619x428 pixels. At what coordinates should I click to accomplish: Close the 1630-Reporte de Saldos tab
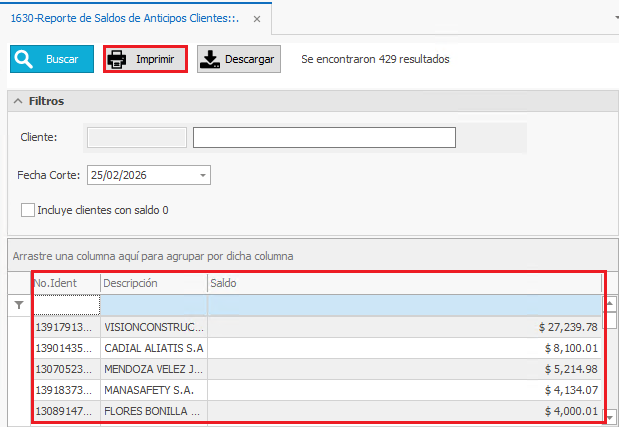coord(257,19)
